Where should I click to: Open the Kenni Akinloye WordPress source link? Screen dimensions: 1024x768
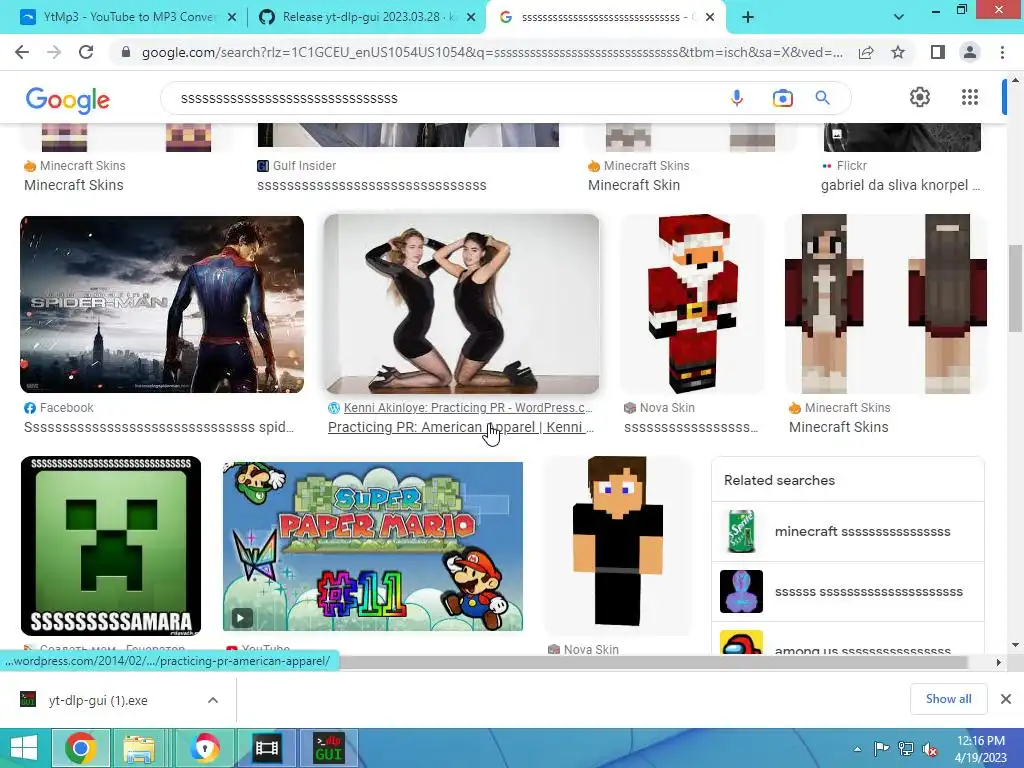click(468, 408)
